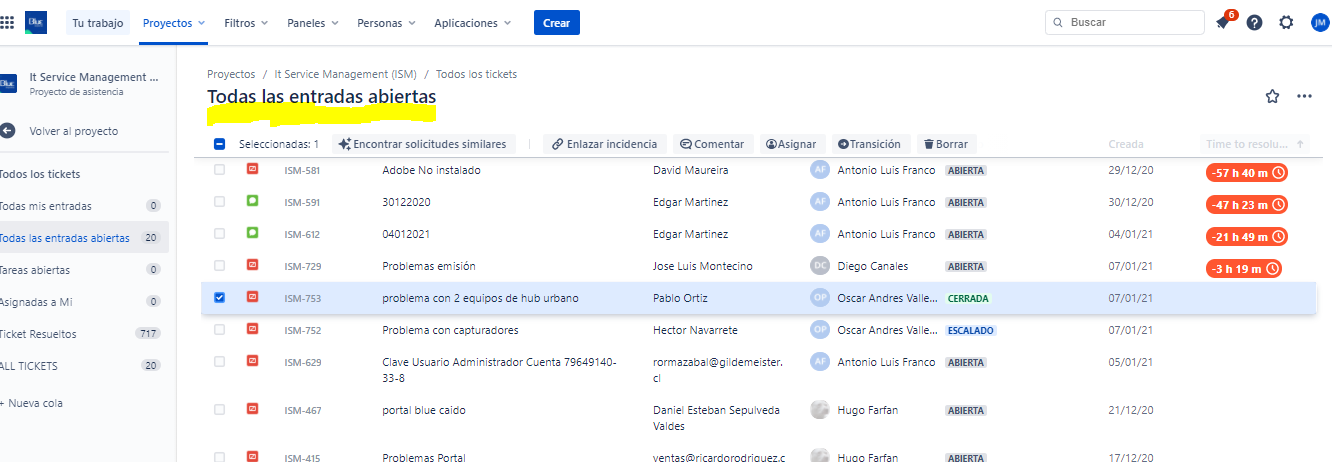The image size is (1332, 462).
Task: Click the -57 h 40 m SLA badge
Action: pyautogui.click(x=1246, y=173)
